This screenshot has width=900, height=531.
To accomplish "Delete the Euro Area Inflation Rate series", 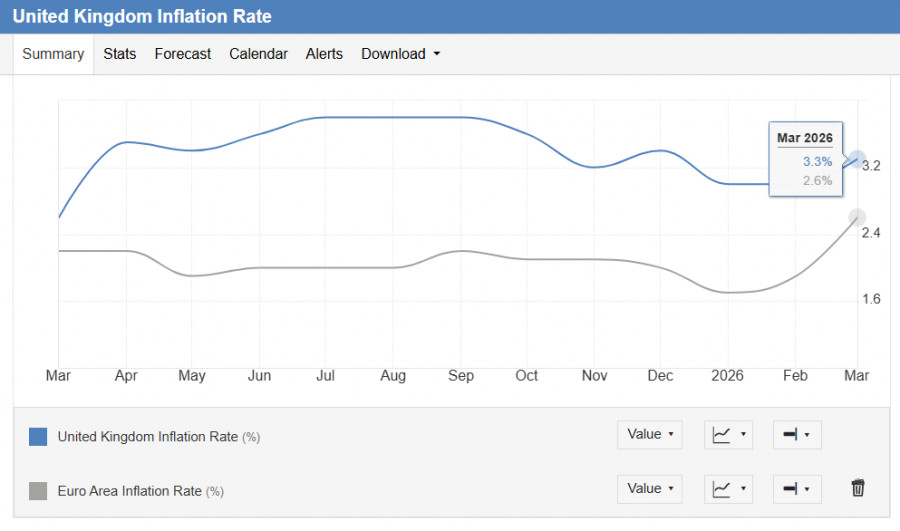I will [857, 488].
